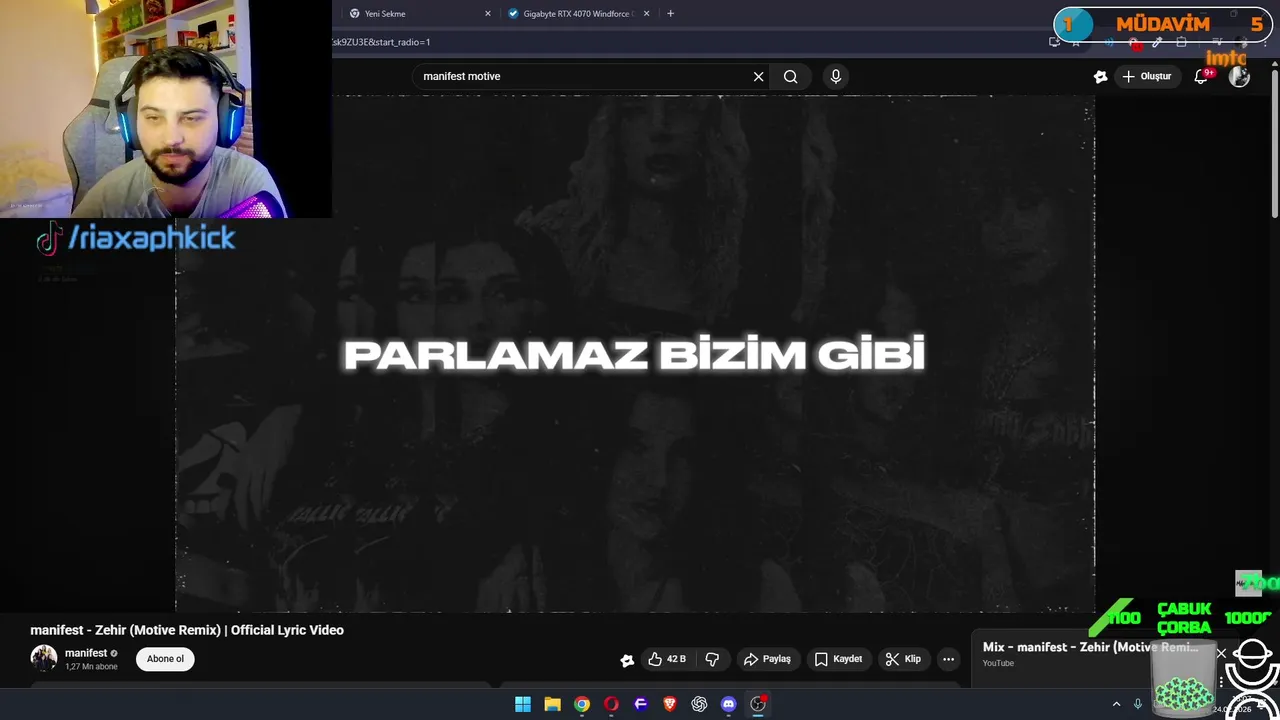
Task: Create a clip with Klip button
Action: (x=903, y=659)
